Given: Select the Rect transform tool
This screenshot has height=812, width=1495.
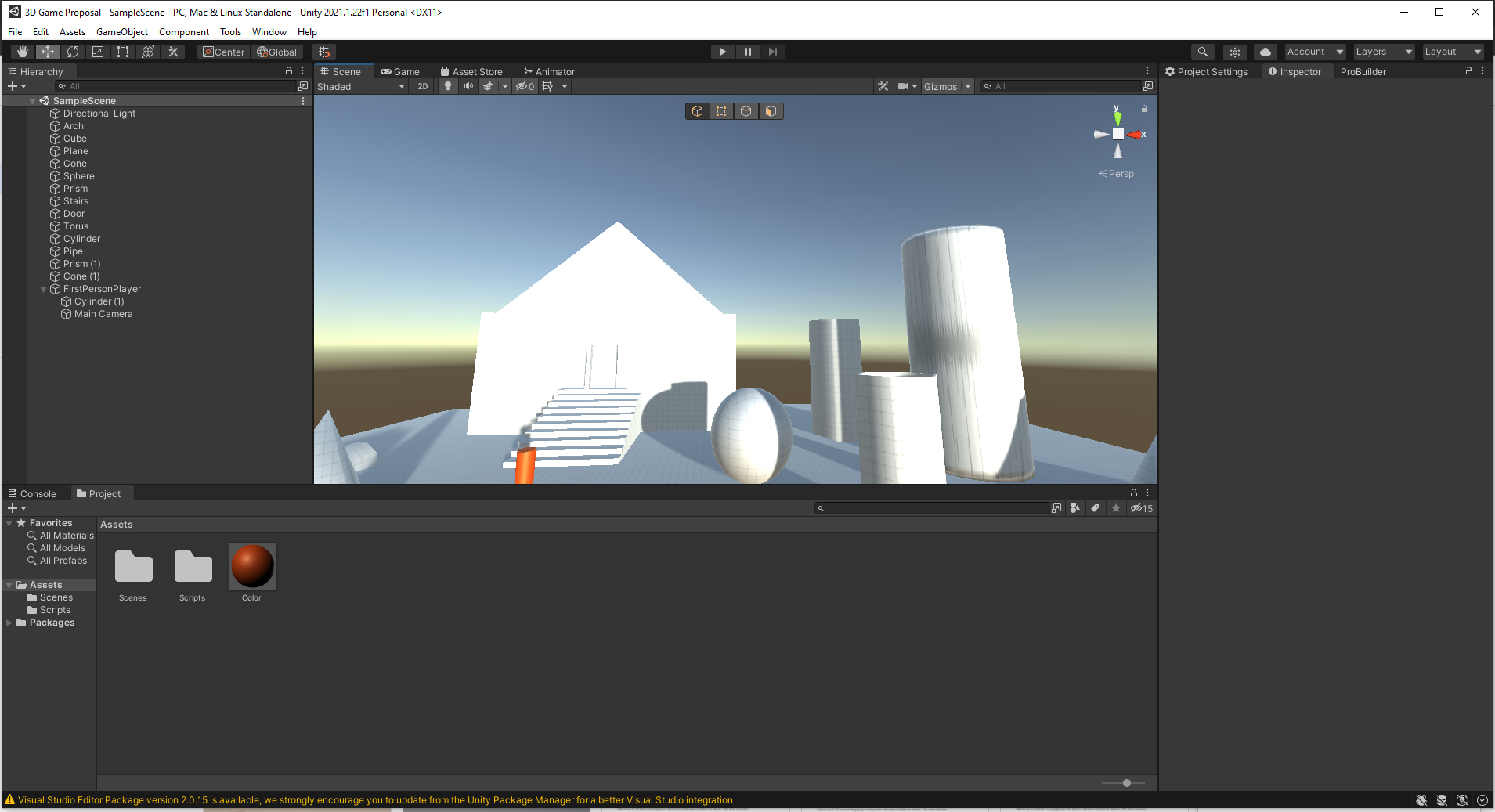Looking at the screenshot, I should click(x=123, y=52).
